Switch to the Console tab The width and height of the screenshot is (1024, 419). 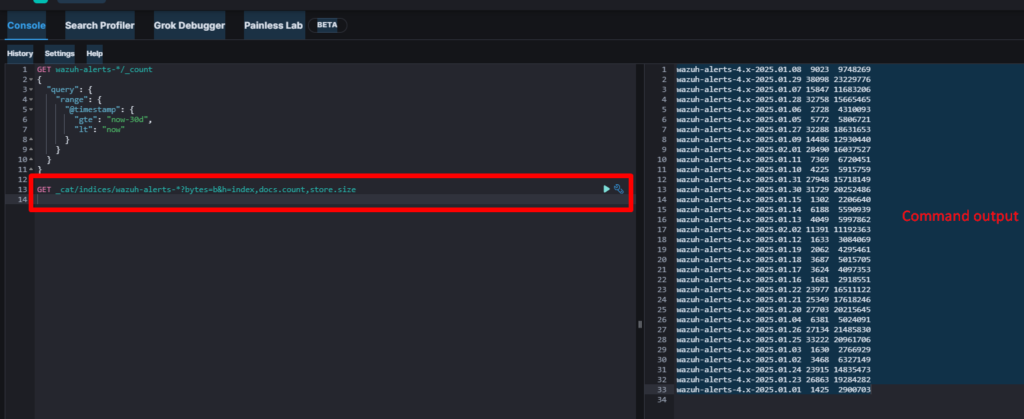[x=27, y=25]
